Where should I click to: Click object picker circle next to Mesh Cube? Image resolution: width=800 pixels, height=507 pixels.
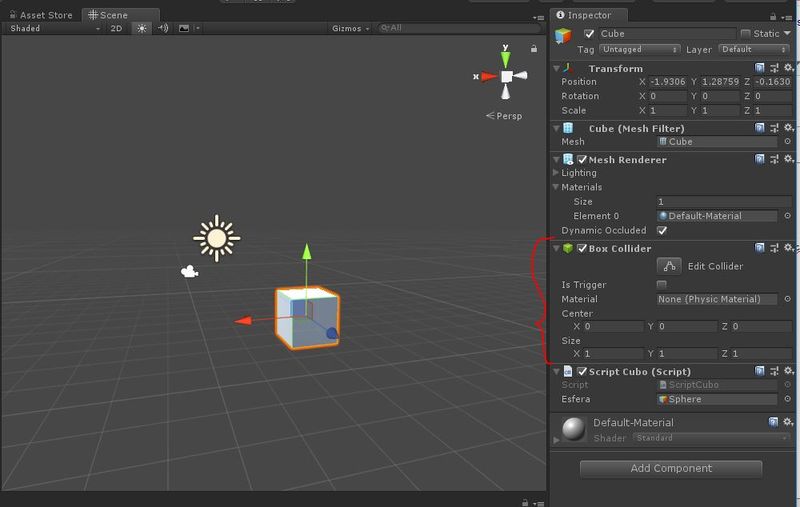tap(787, 141)
